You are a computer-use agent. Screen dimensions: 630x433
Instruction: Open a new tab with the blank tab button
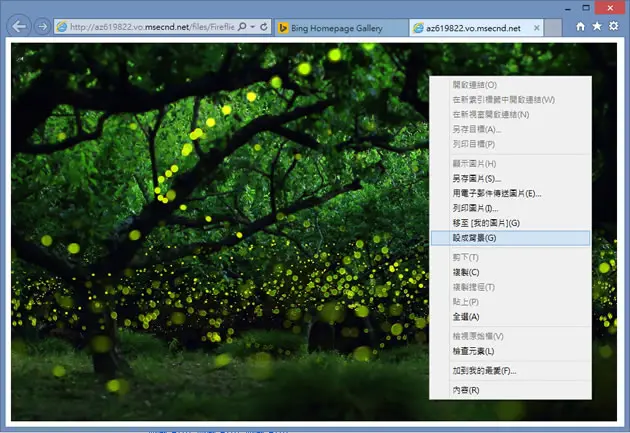pyautogui.click(x=553, y=28)
